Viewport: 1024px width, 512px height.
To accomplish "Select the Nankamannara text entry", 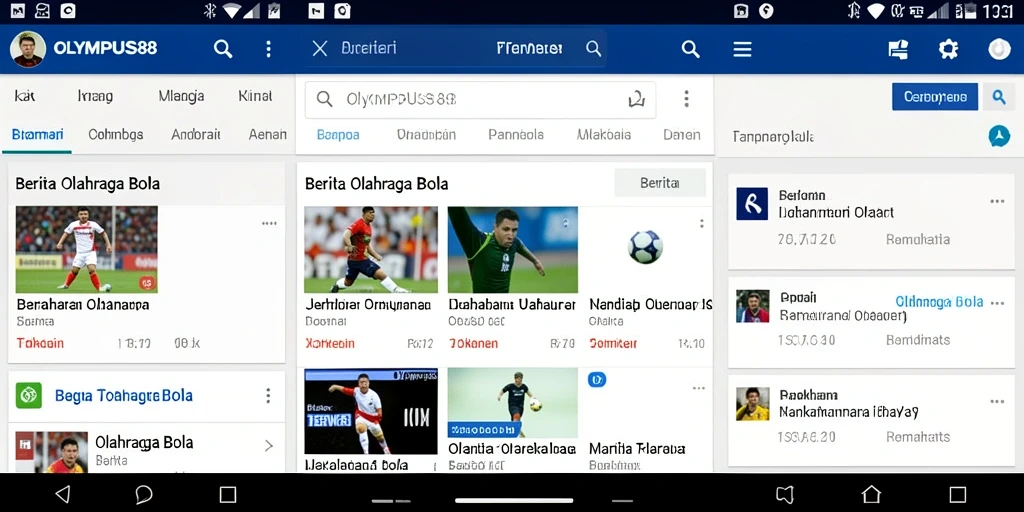I will coord(848,413).
